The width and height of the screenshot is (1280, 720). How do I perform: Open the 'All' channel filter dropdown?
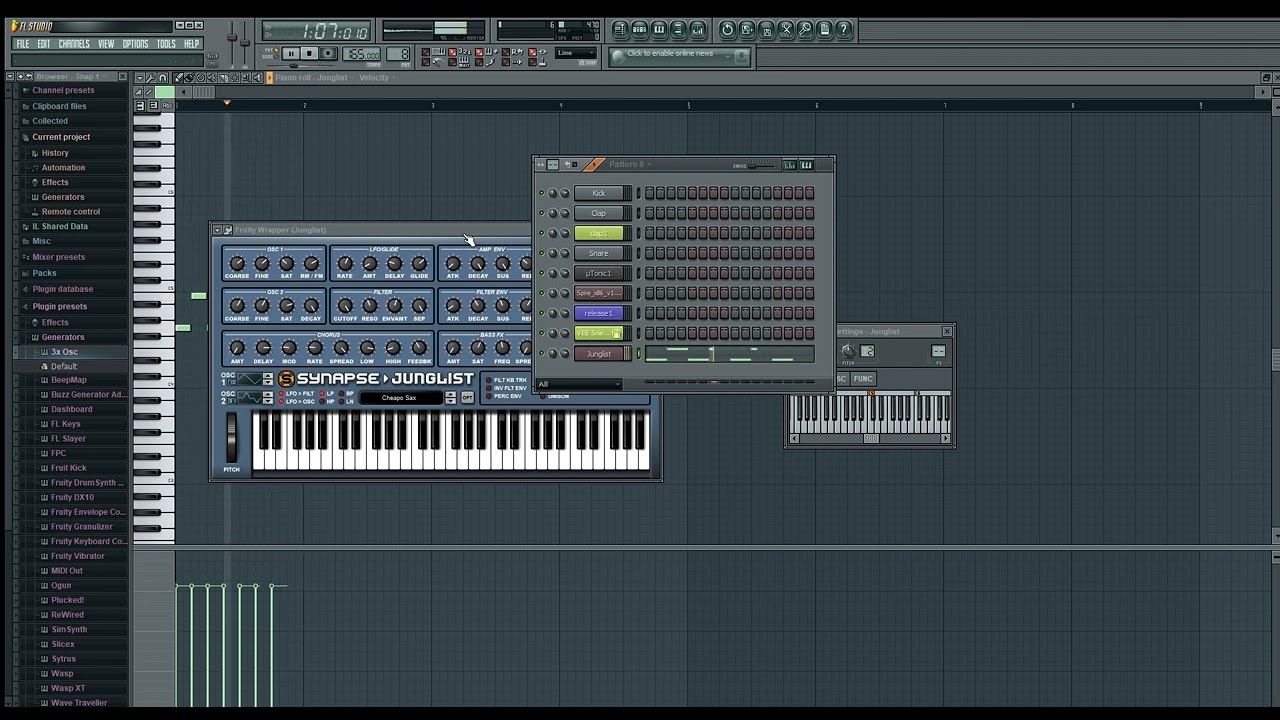coord(579,384)
